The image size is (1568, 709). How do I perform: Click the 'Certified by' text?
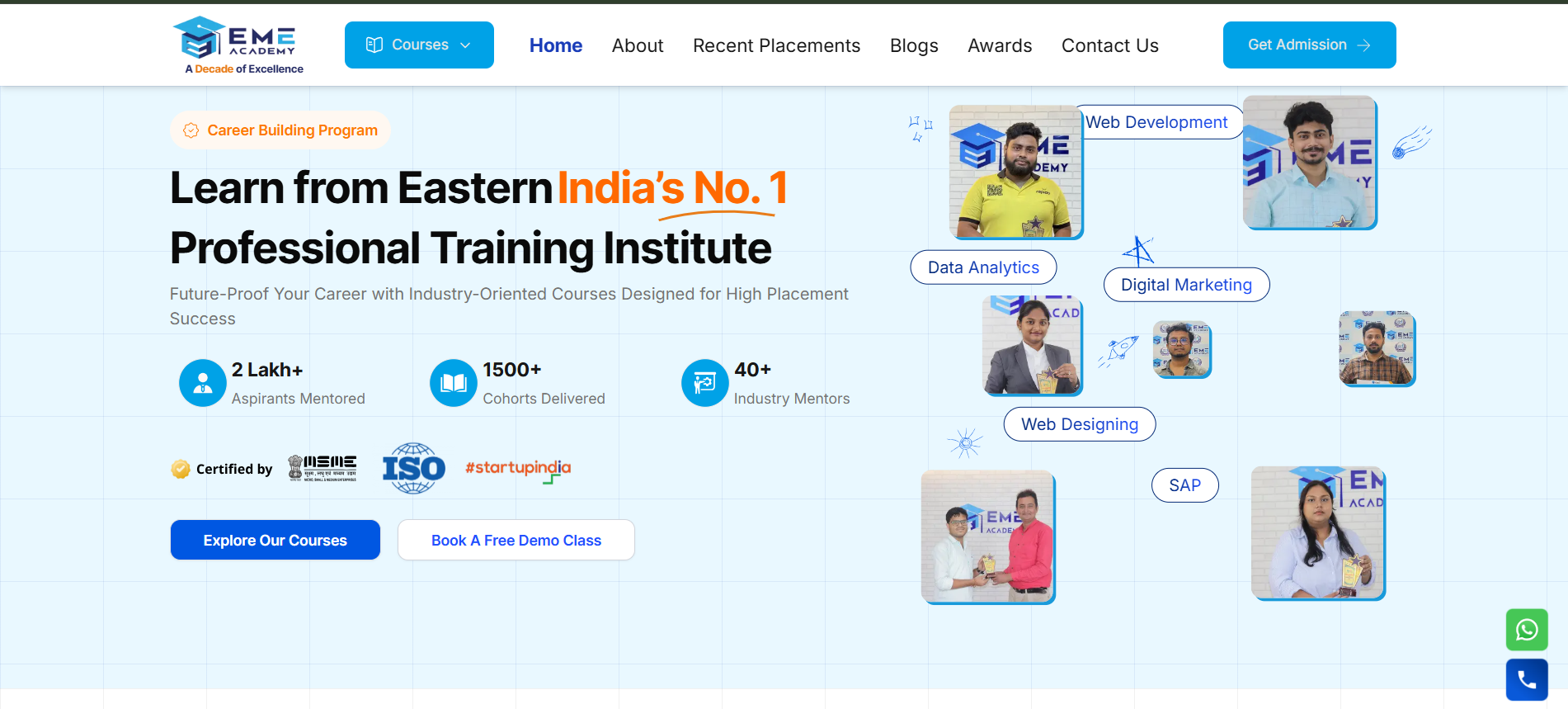pos(234,469)
